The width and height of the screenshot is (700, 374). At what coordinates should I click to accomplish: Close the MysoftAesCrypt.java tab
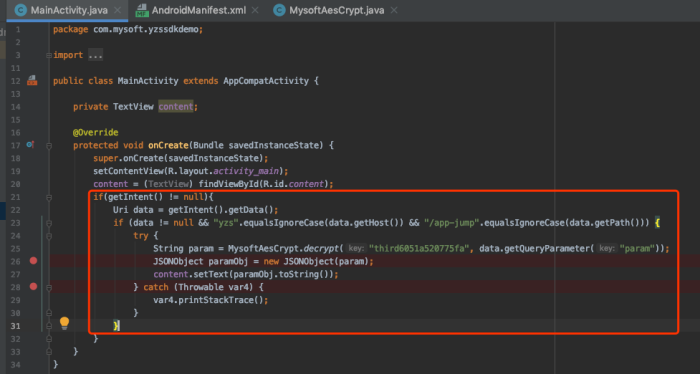coord(394,10)
